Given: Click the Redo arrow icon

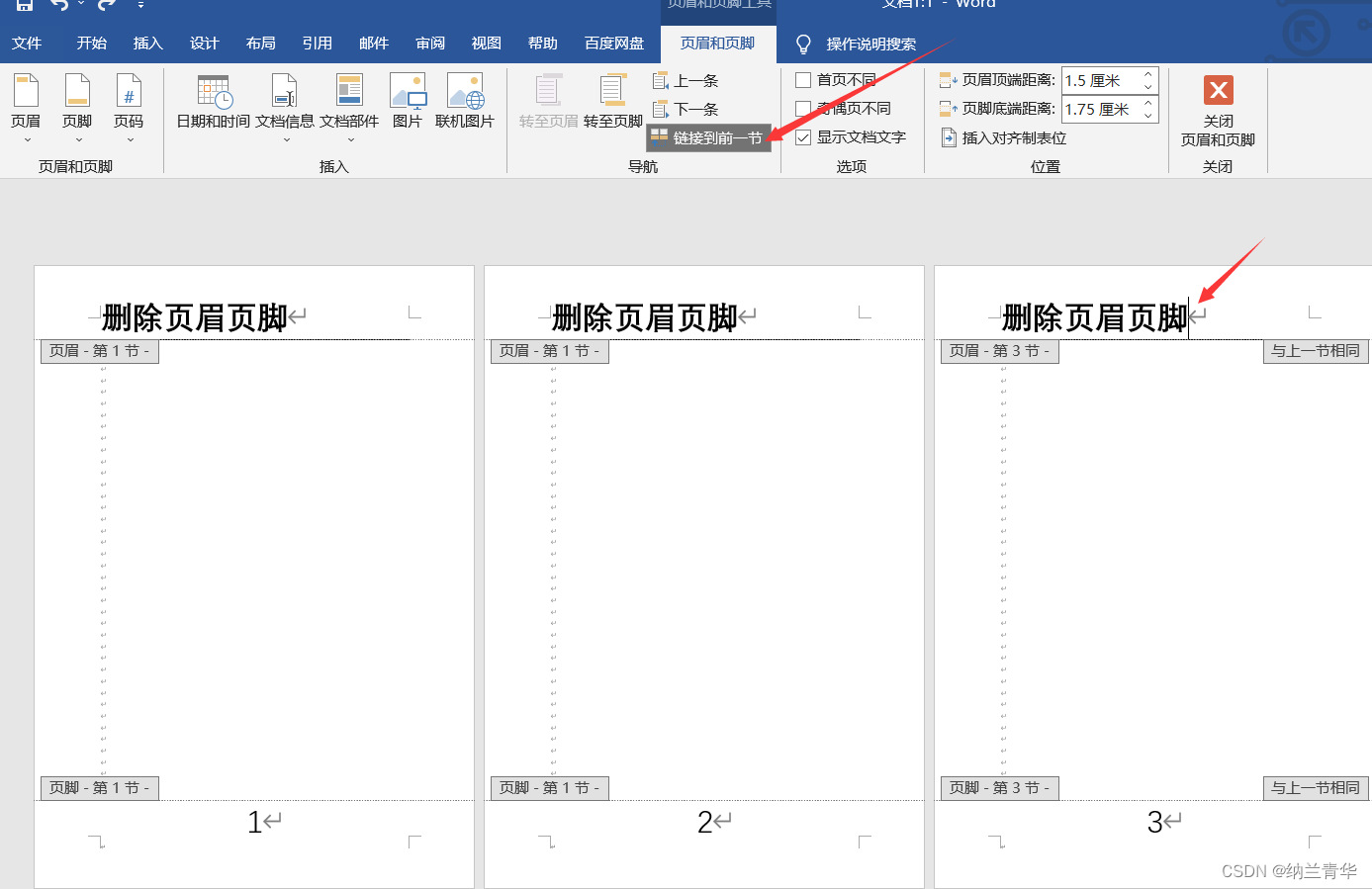Looking at the screenshot, I should [106, 5].
